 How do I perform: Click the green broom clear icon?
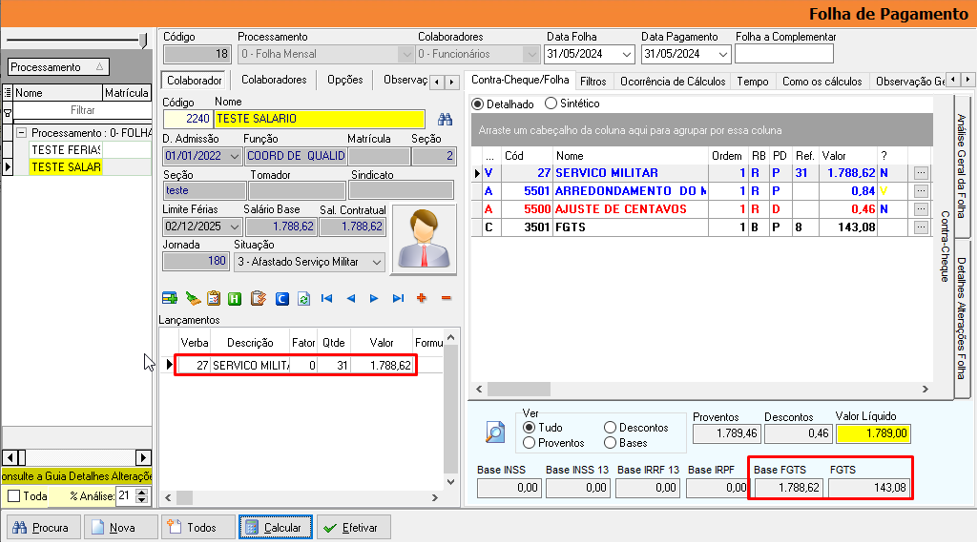[x=193, y=298]
